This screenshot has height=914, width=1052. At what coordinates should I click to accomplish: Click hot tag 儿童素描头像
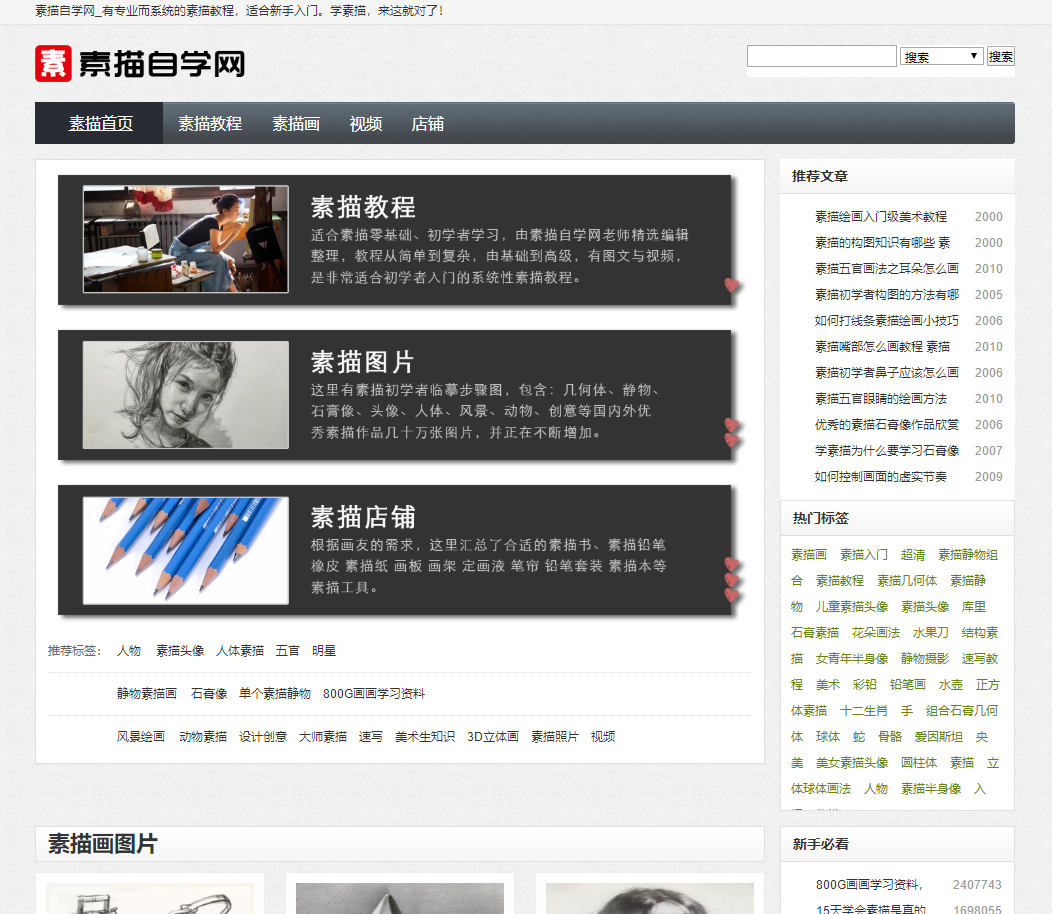coord(852,607)
